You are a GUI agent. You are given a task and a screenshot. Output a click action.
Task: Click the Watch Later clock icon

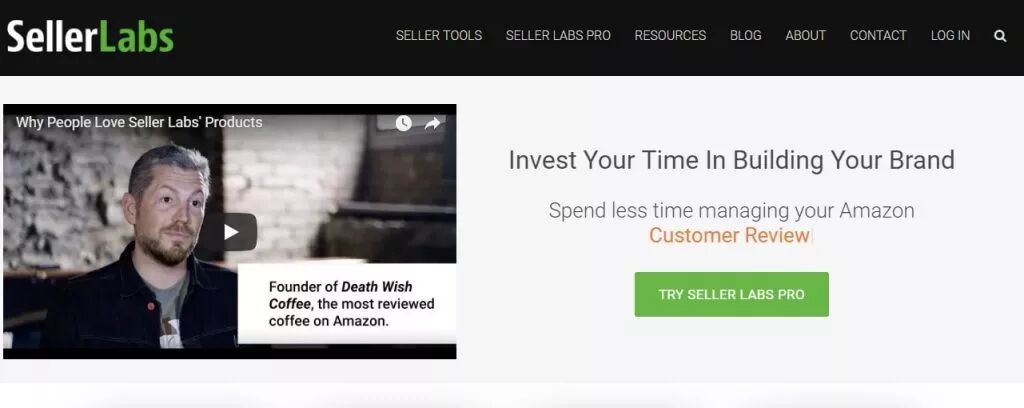[x=404, y=123]
